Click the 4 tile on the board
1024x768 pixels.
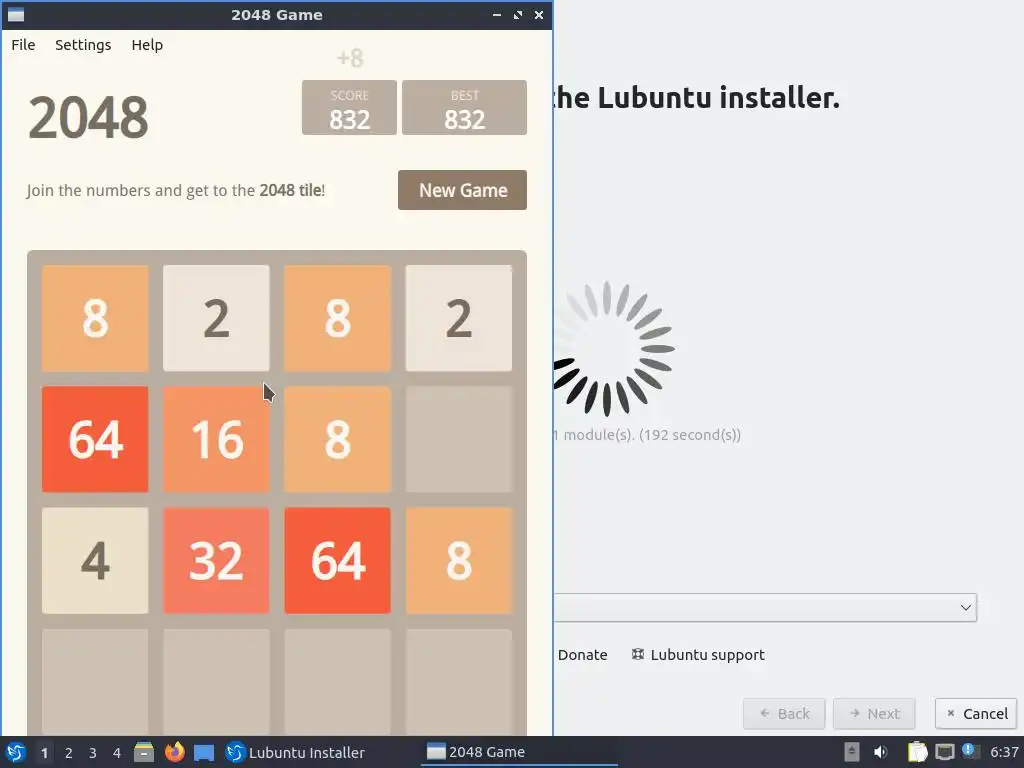pos(95,560)
